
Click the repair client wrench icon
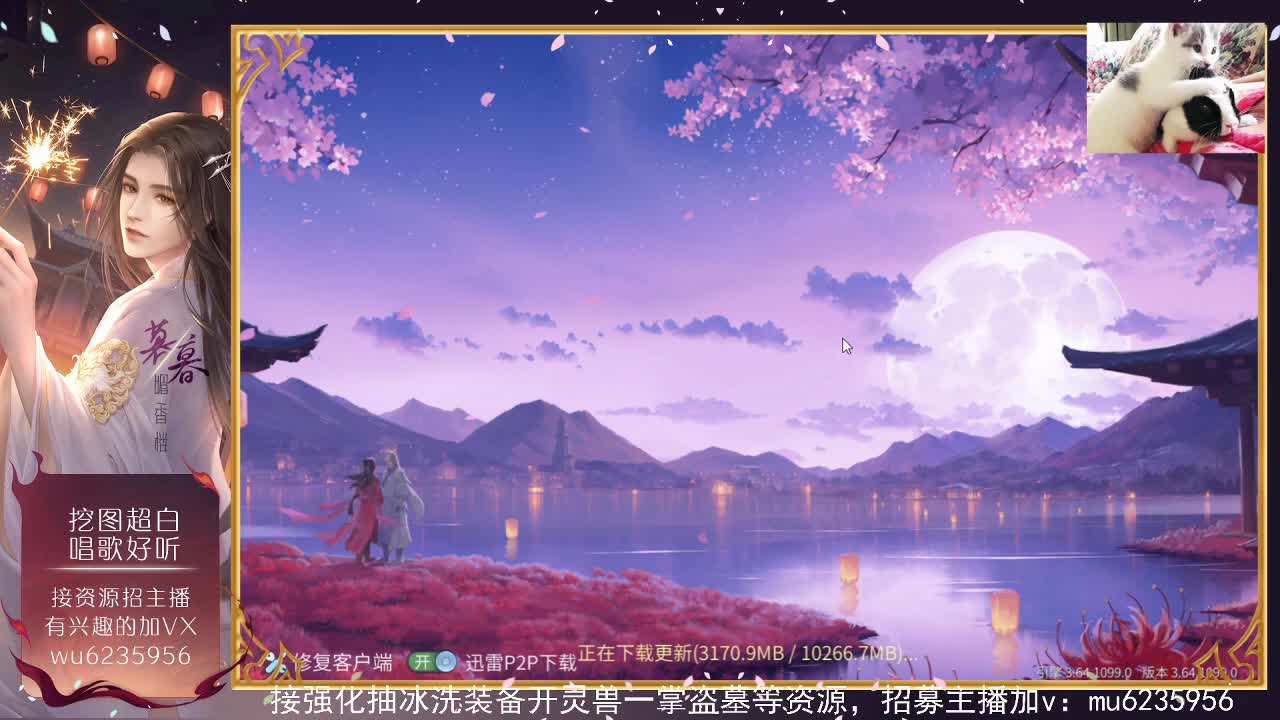276,662
